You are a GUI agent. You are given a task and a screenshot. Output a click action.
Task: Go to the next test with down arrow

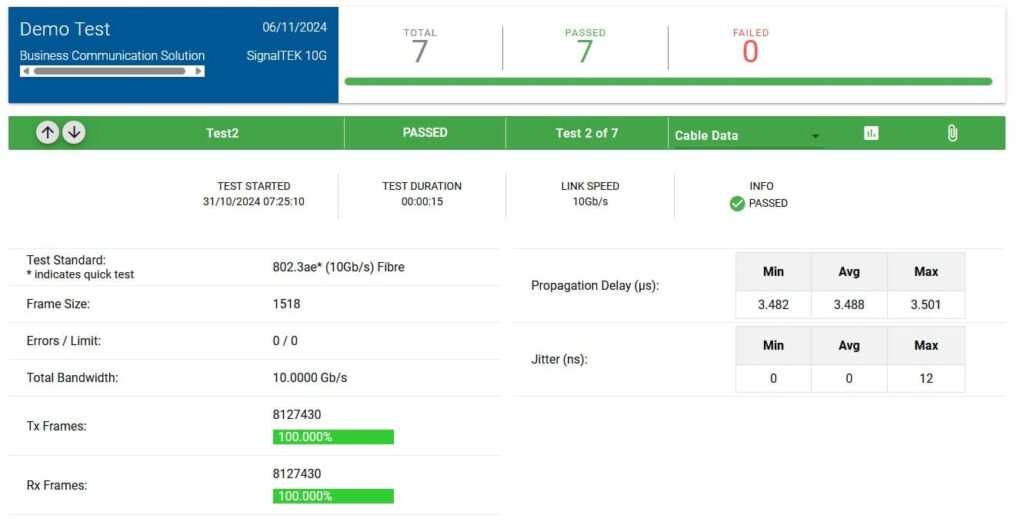point(74,133)
